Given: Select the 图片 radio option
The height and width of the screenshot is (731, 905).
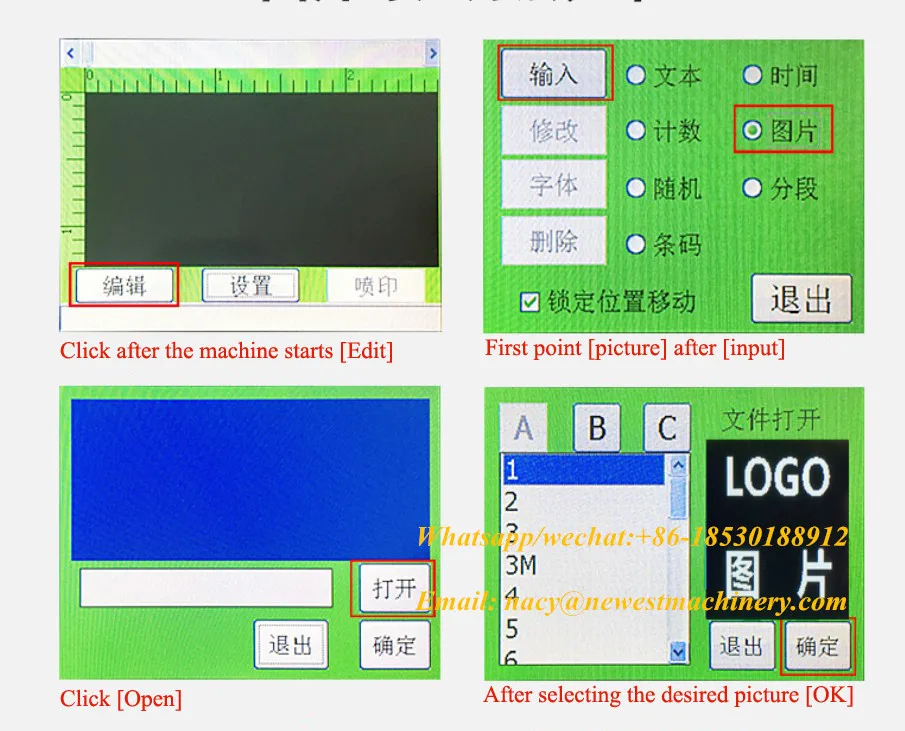Looking at the screenshot, I should pos(752,130).
